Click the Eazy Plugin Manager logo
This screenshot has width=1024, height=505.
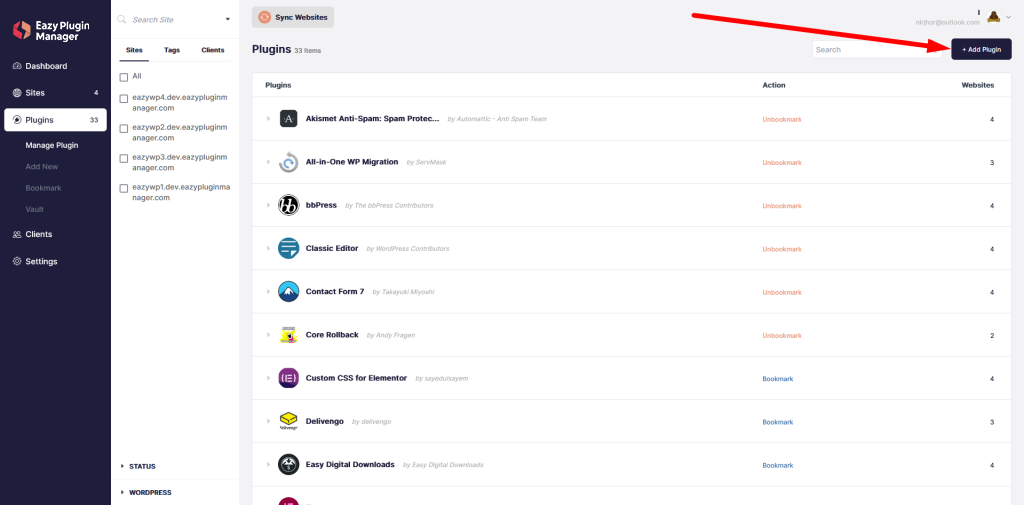click(51, 30)
